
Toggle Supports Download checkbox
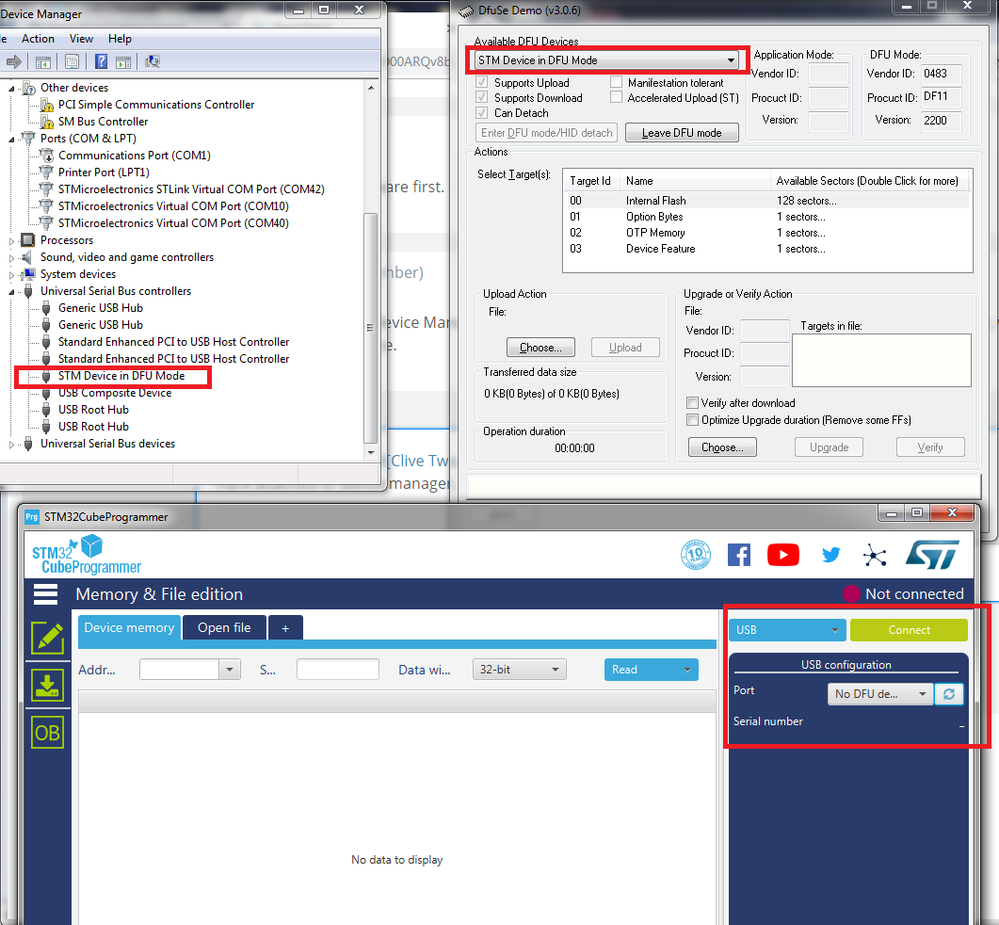tap(482, 97)
